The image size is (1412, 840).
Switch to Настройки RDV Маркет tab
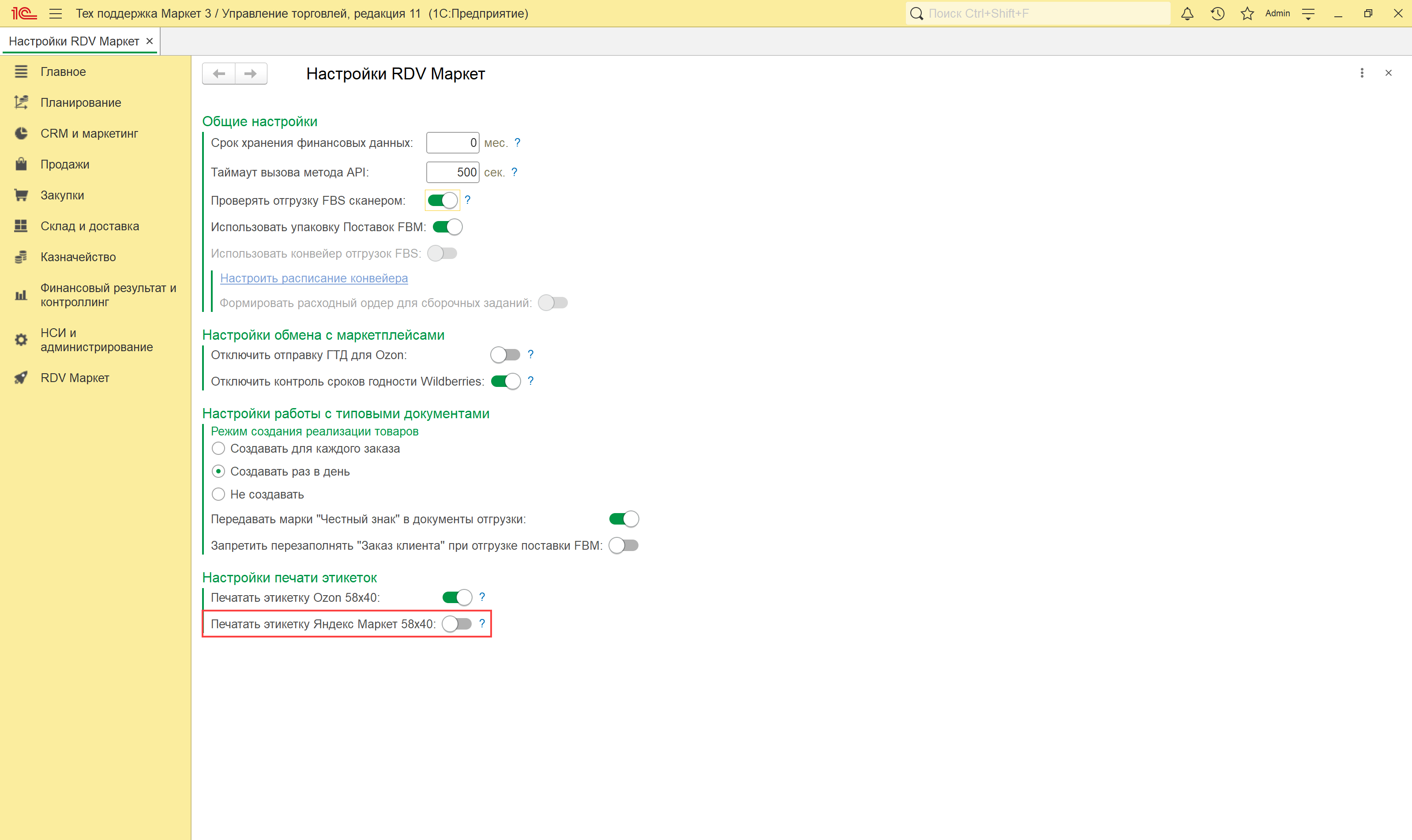click(74, 41)
